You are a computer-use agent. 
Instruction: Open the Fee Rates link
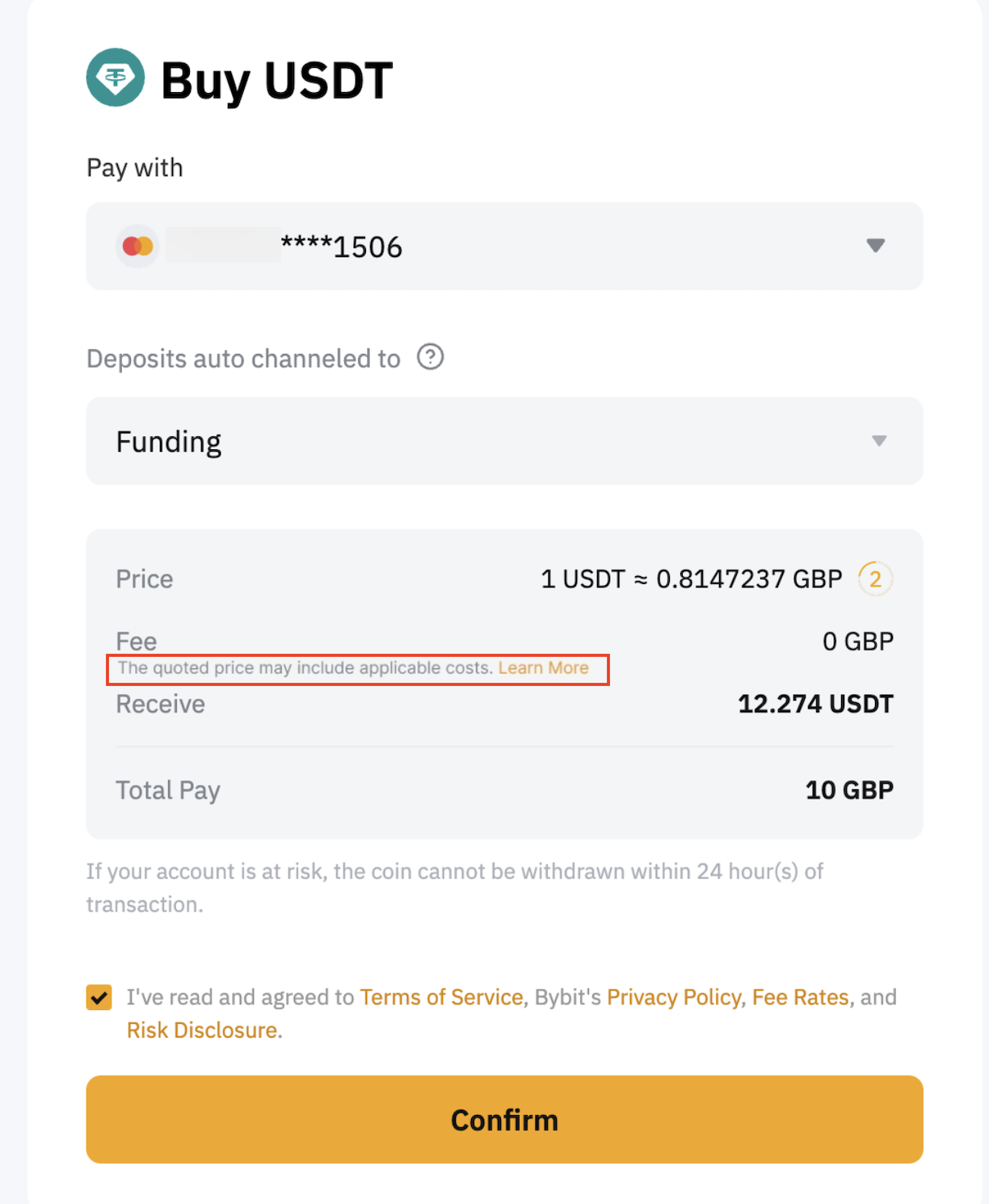click(800, 997)
